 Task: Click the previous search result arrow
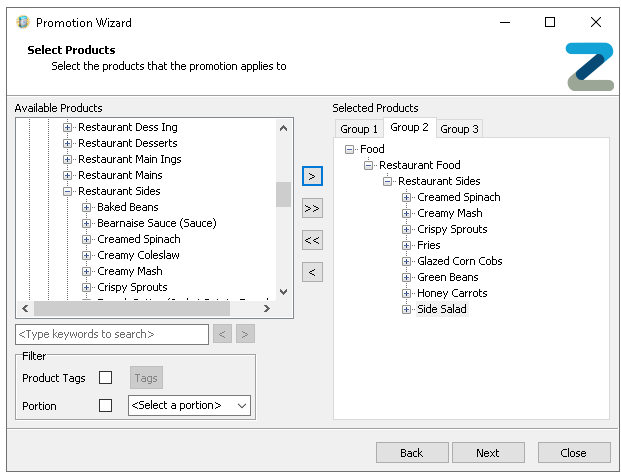pyautogui.click(x=223, y=334)
